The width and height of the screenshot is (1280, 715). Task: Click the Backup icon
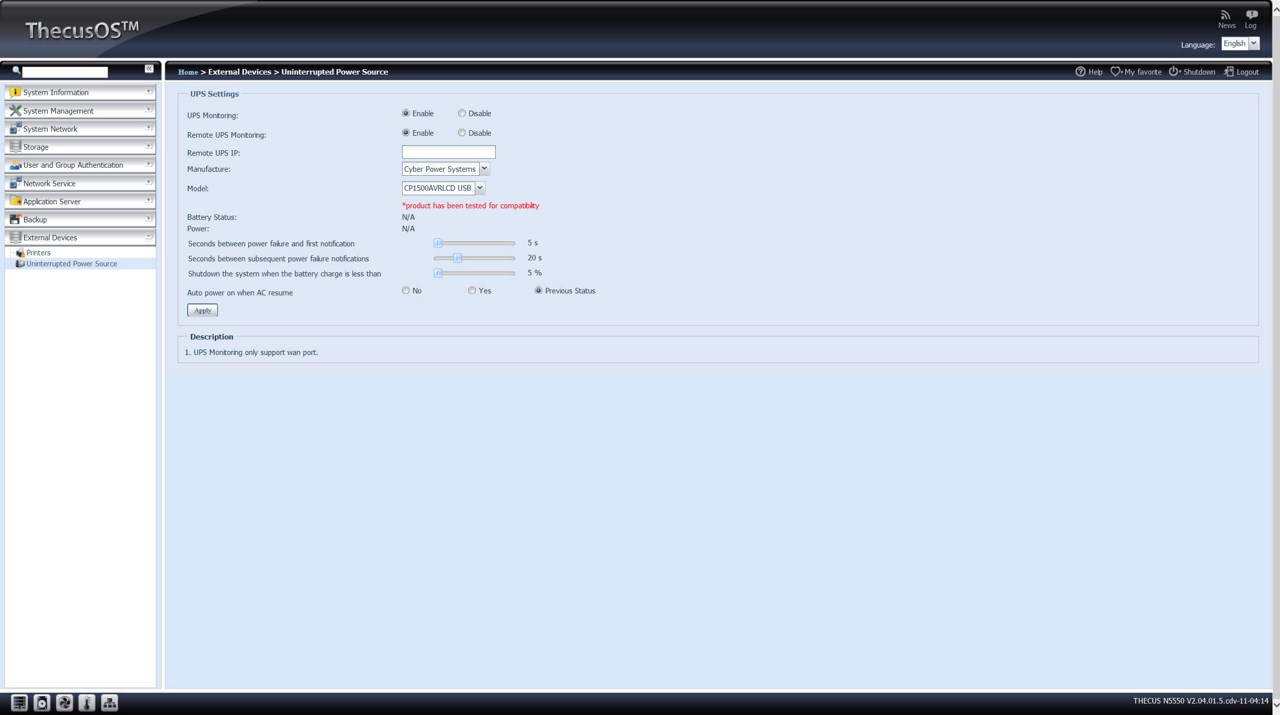15,219
